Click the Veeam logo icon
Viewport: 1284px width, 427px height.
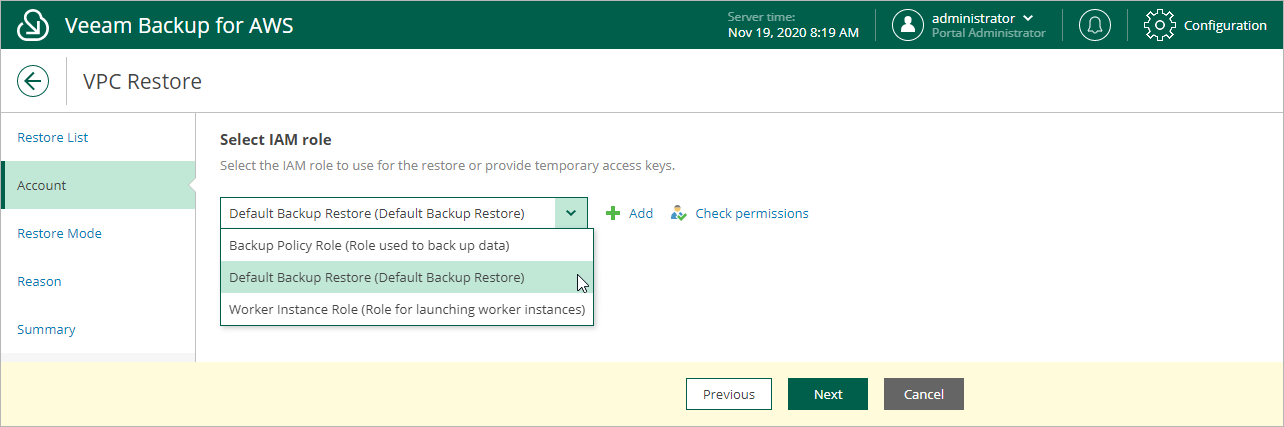click(33, 25)
